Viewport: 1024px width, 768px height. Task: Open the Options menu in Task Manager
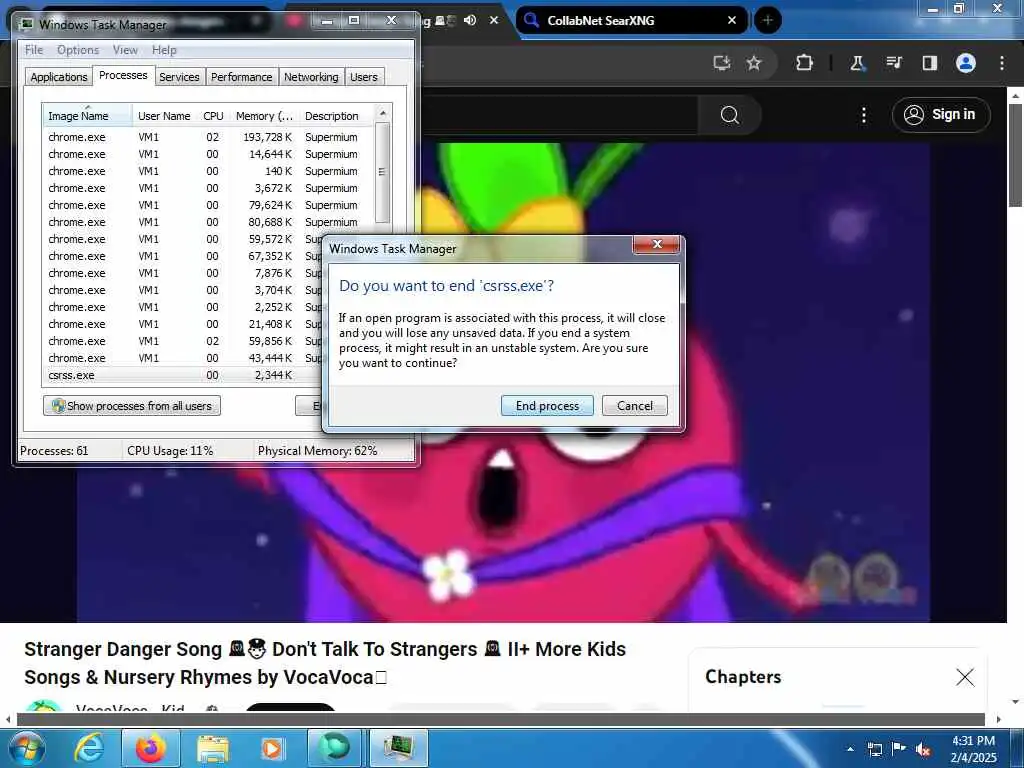[78, 50]
